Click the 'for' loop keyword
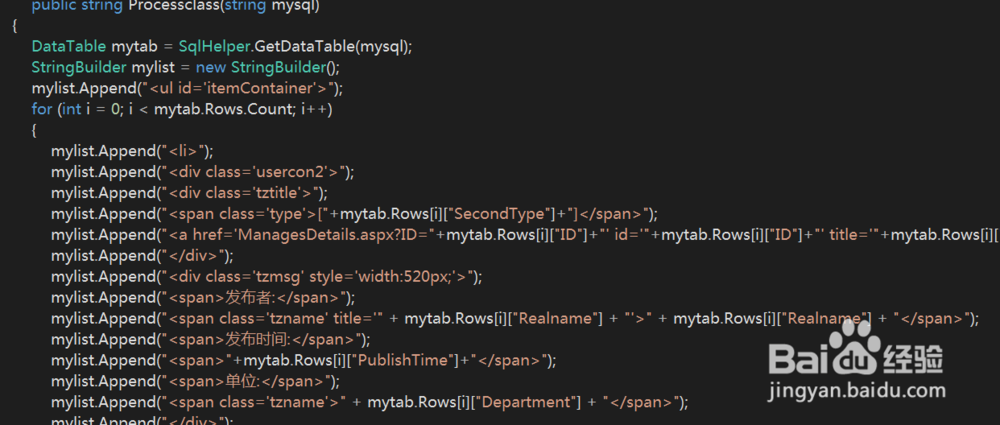Viewport: 1000px width, 425px height. tap(41, 109)
